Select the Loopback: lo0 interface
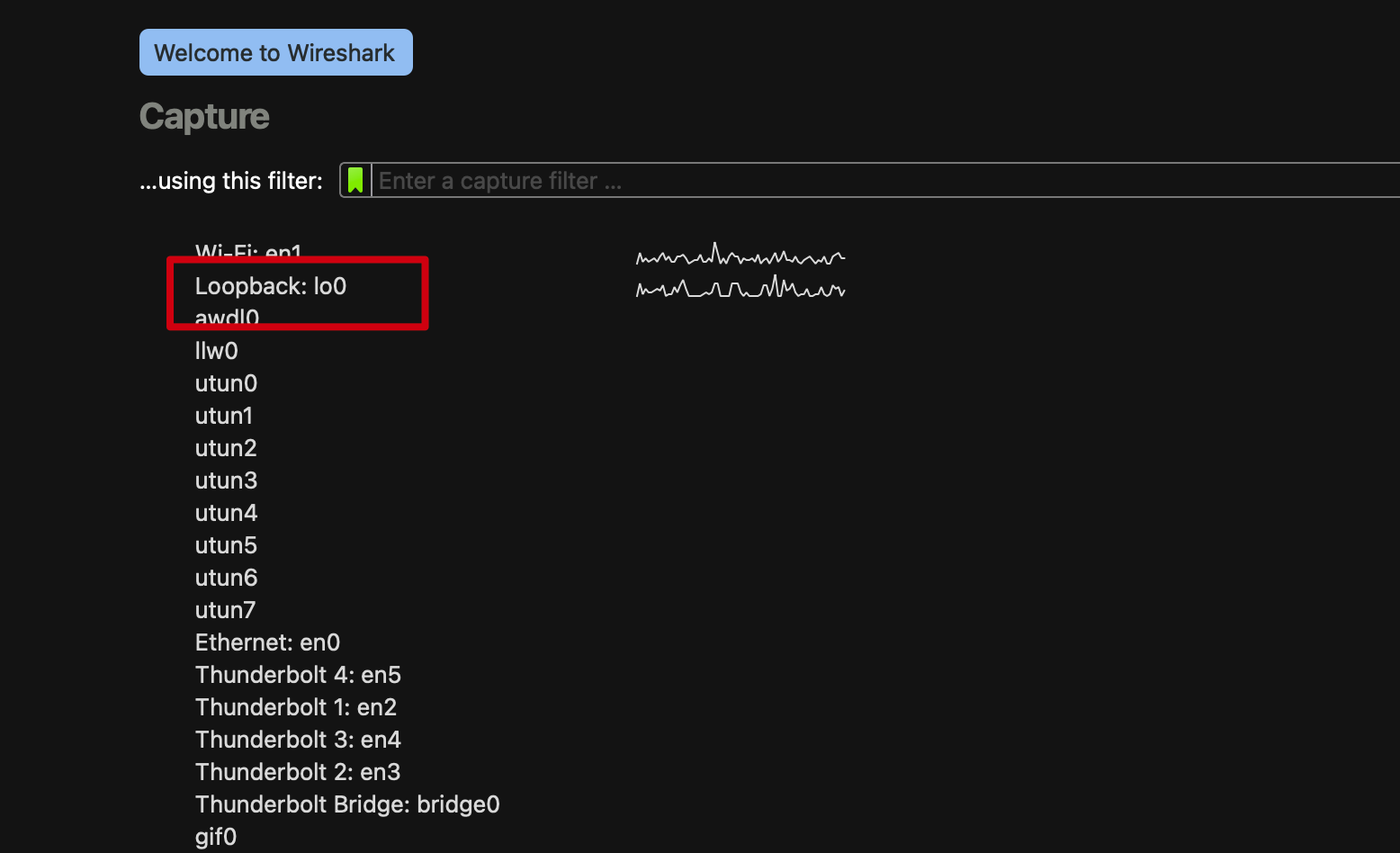1400x853 pixels. pos(271,286)
